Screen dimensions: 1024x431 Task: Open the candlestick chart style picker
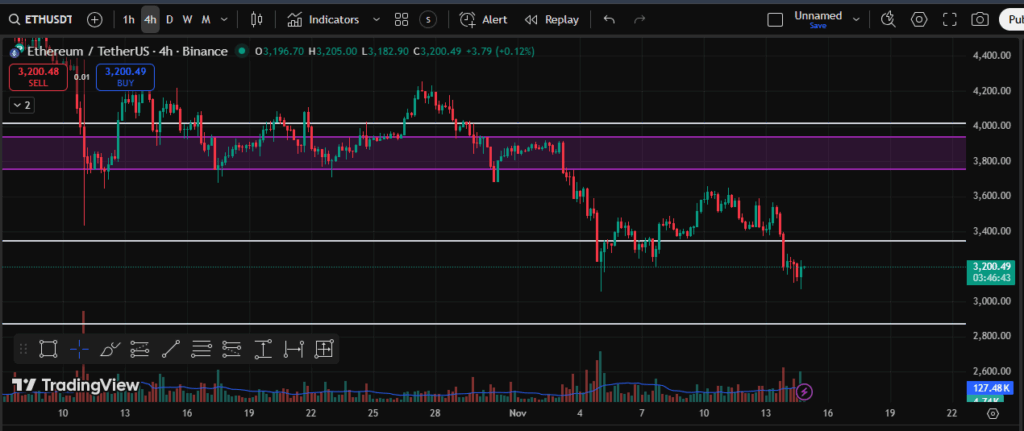(x=257, y=19)
